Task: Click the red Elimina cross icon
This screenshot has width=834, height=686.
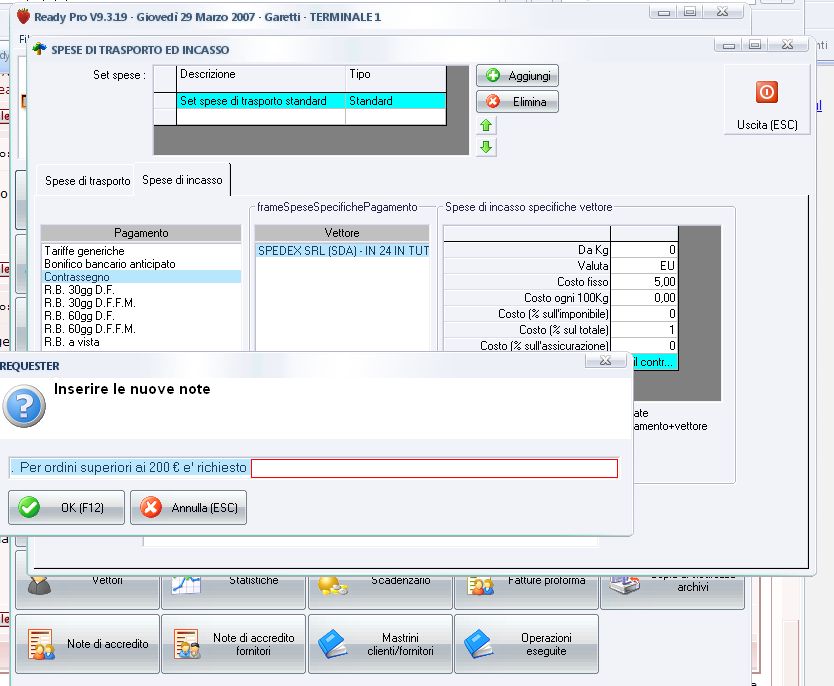Action: [493, 102]
